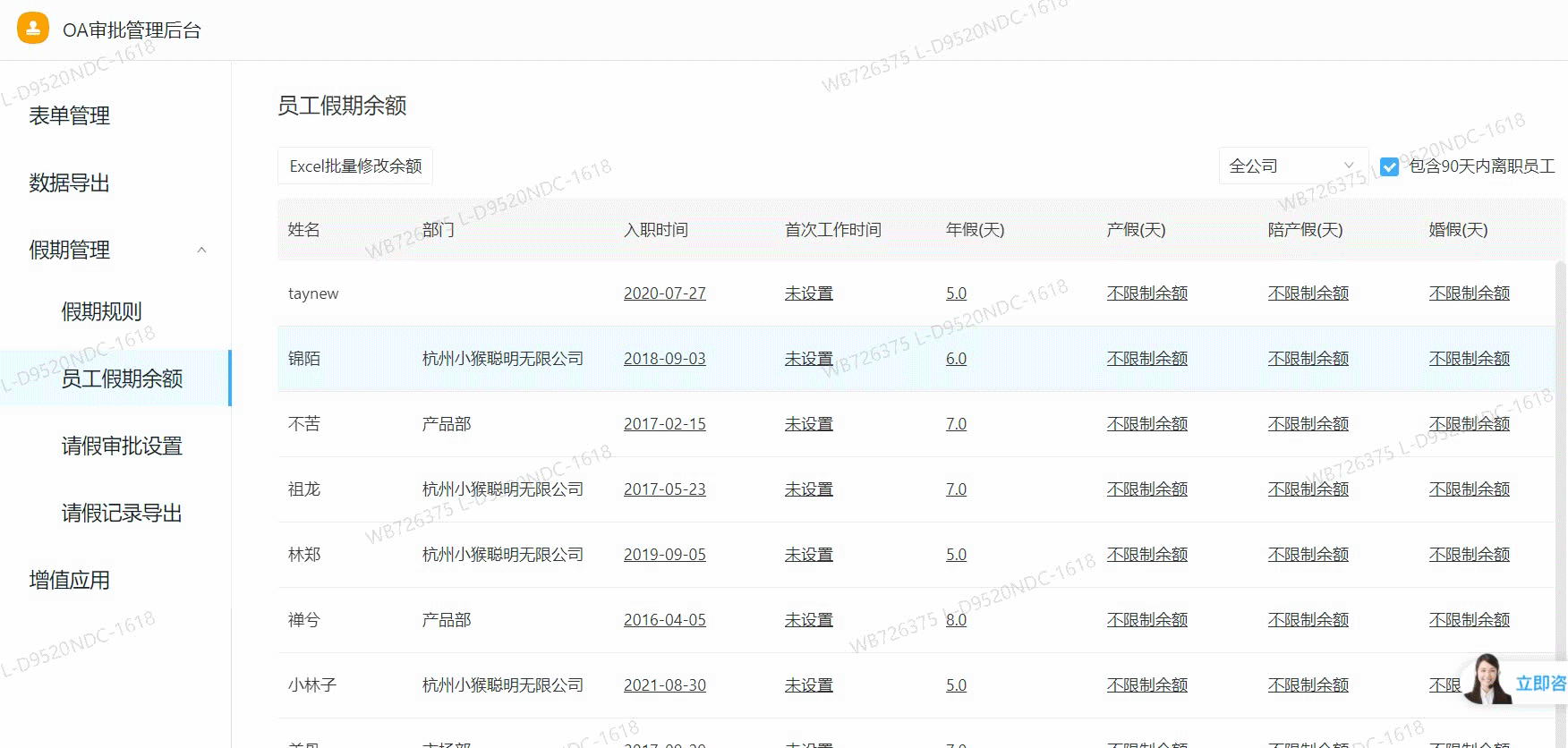Click 不苦's 陪产假 不限制余额
1568x748 pixels.
[x=1308, y=424]
